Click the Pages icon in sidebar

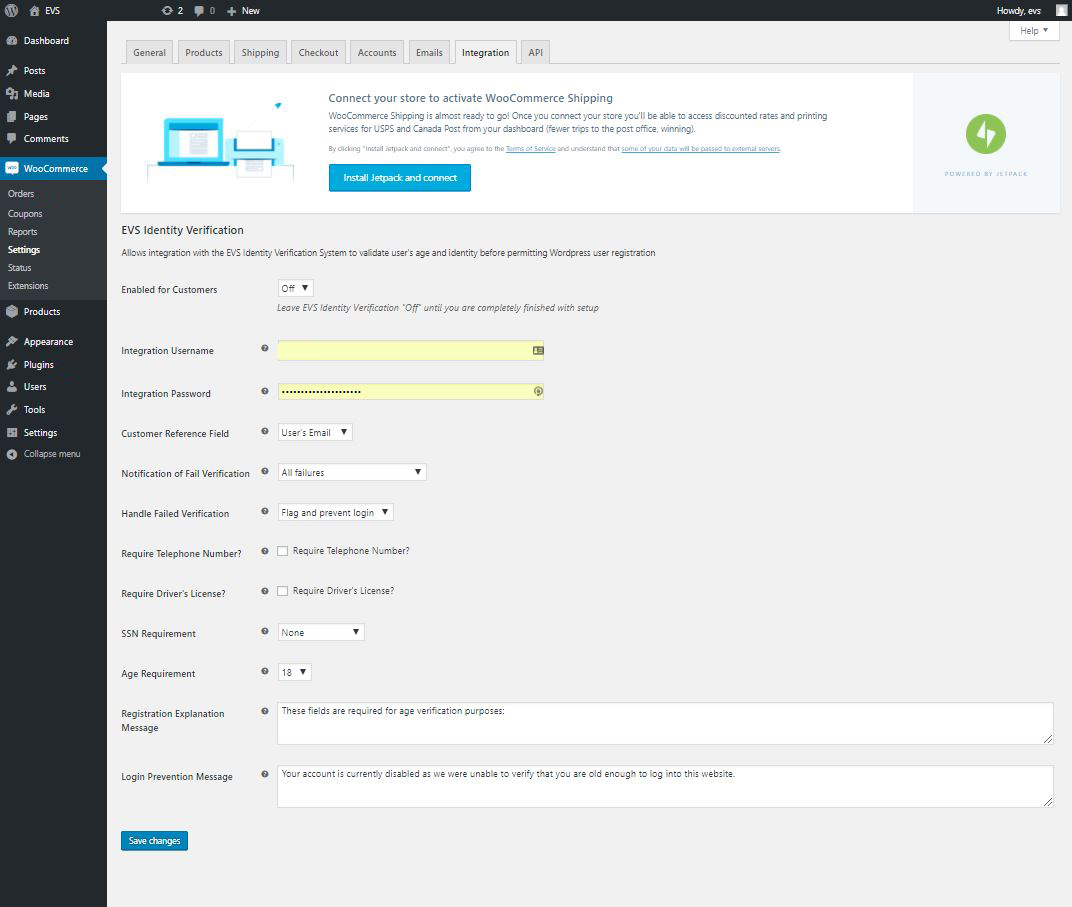tap(12, 117)
